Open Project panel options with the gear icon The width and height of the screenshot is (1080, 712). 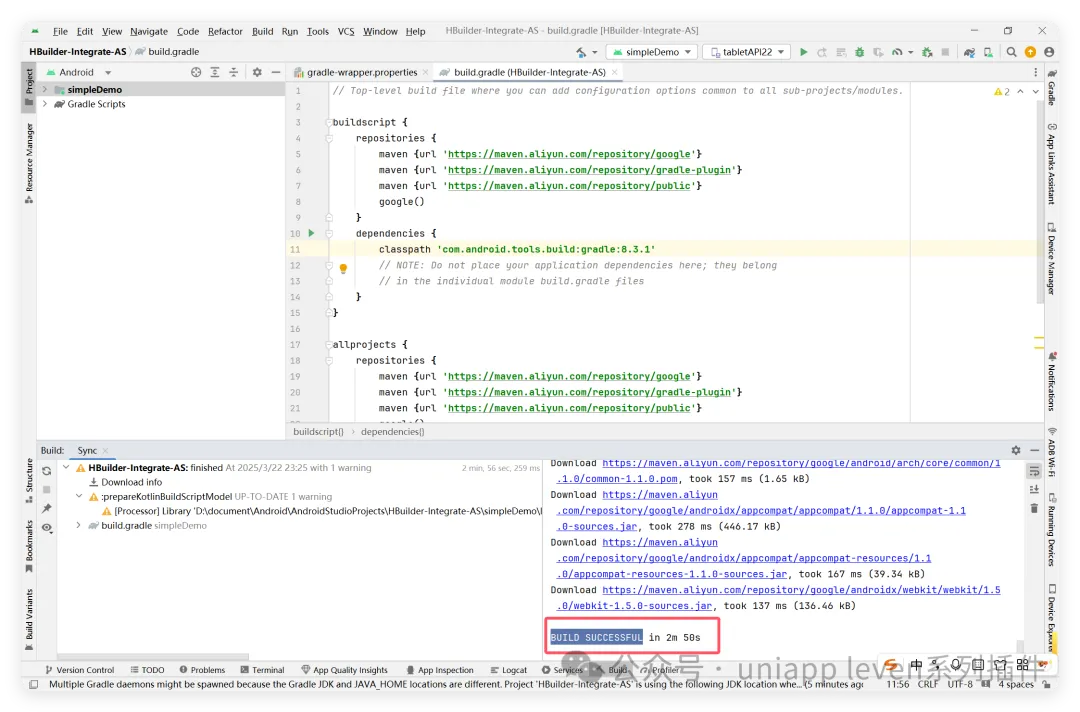pos(257,72)
